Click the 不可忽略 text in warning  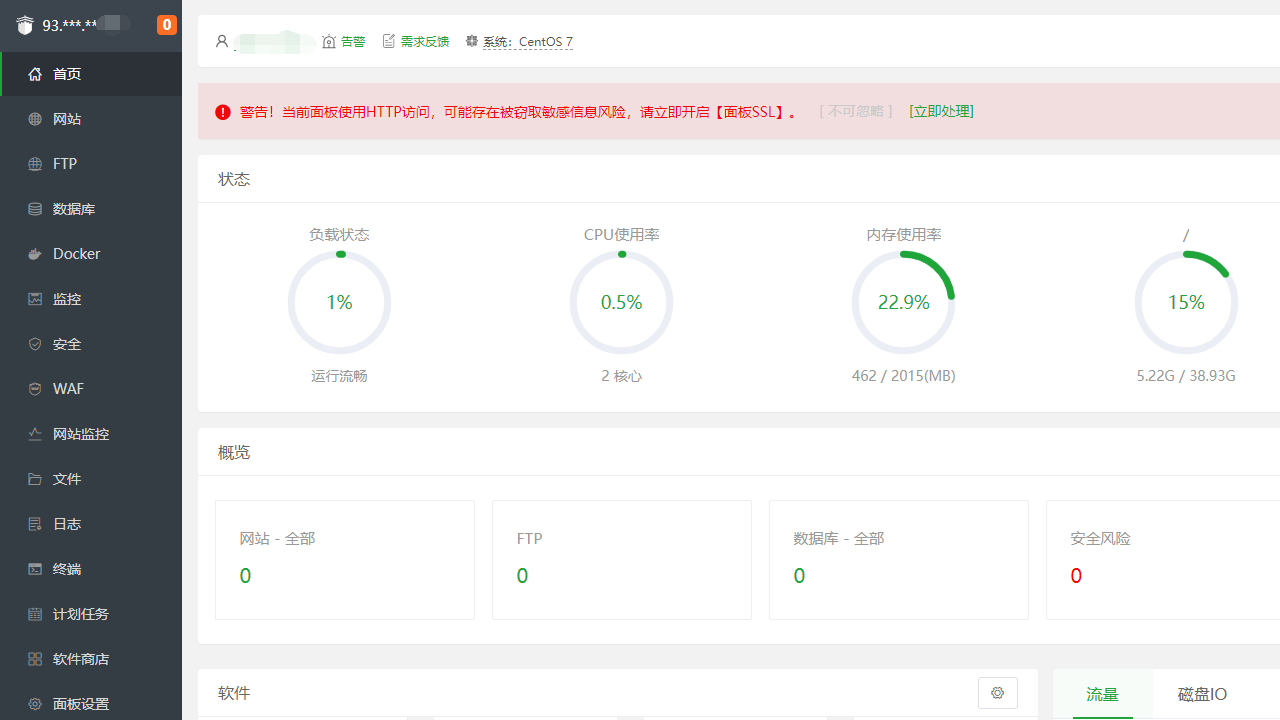(856, 111)
